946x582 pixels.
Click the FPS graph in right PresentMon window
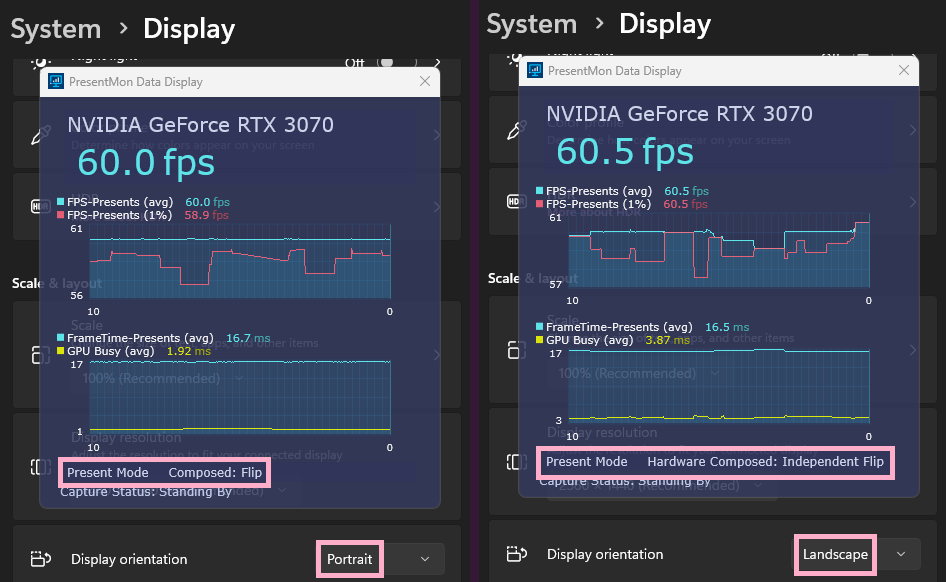(x=719, y=250)
